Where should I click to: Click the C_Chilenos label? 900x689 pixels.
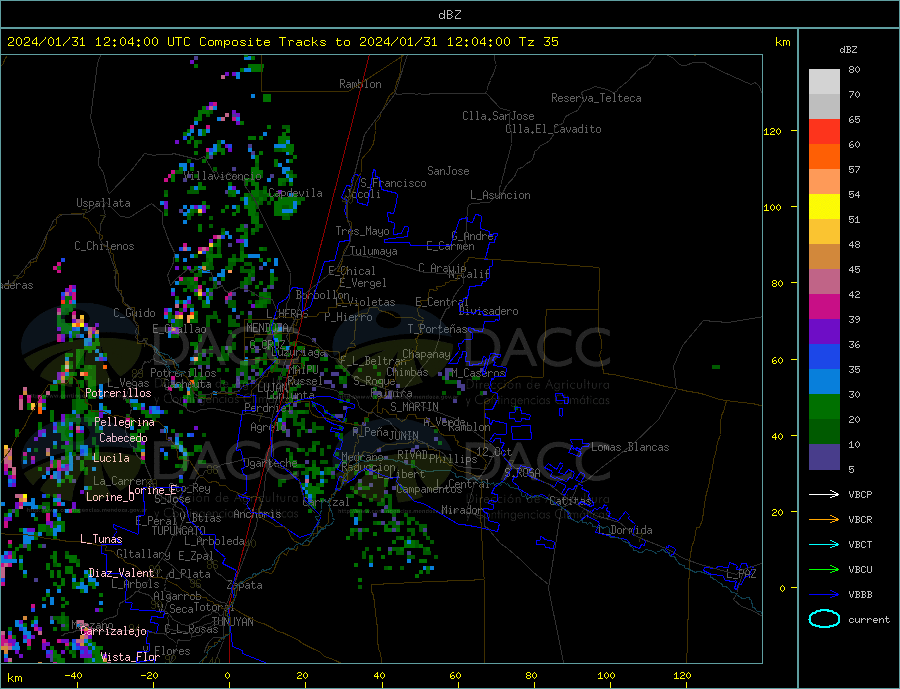click(x=104, y=246)
